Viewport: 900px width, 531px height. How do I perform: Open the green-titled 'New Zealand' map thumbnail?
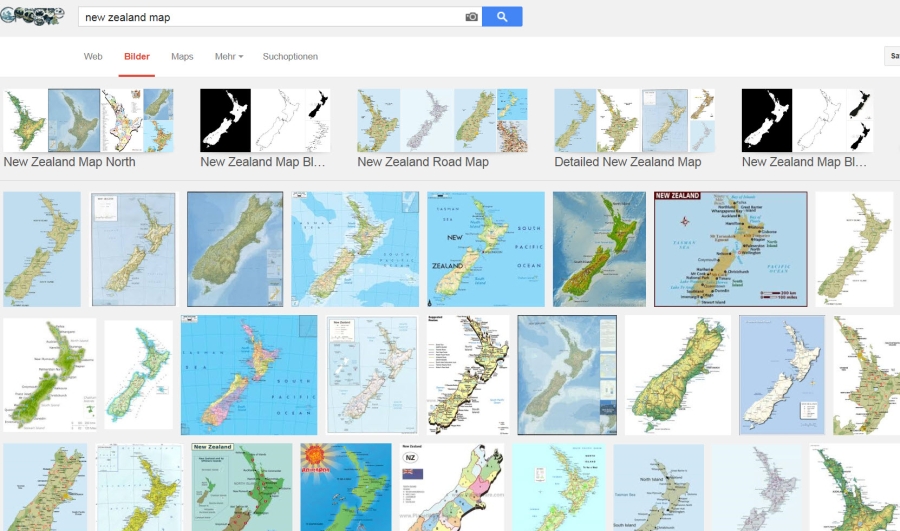242,487
